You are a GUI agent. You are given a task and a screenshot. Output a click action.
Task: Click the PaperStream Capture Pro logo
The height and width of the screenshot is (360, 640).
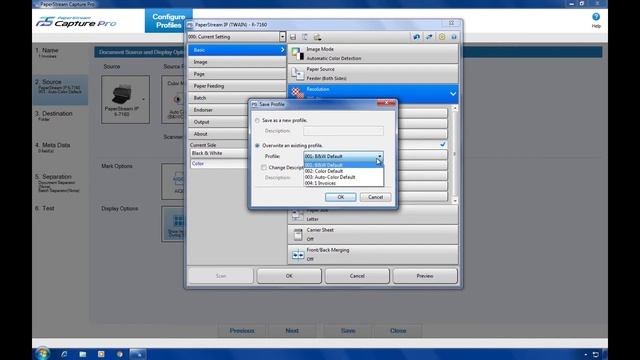coord(76,22)
